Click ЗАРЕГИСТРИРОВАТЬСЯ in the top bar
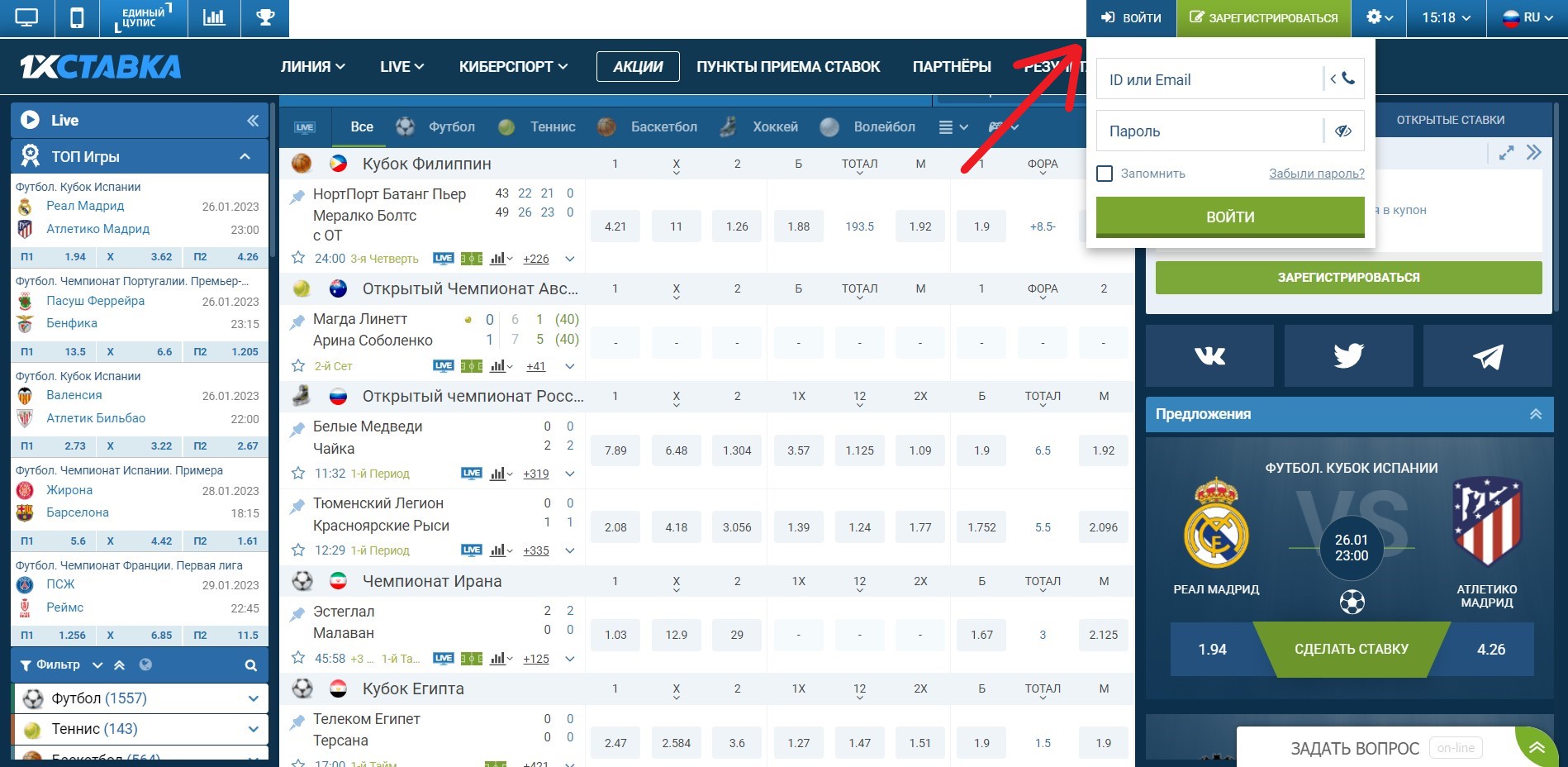 [1264, 18]
